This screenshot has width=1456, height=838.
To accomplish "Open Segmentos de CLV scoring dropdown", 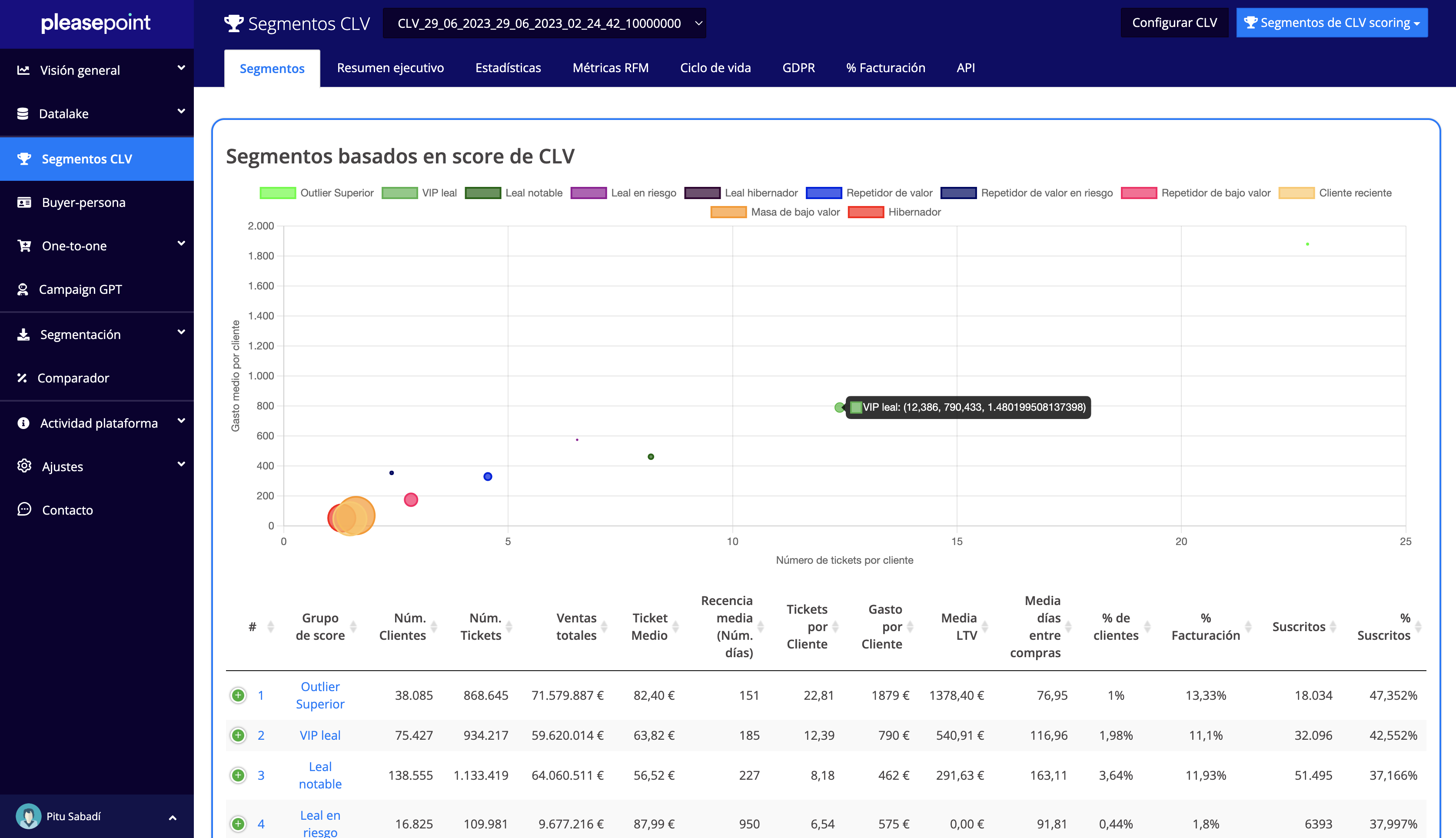I will point(1332,23).
